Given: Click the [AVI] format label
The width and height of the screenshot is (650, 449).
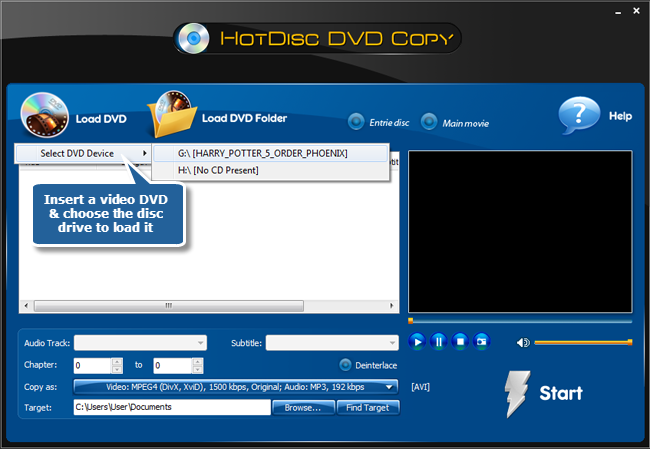Looking at the screenshot, I should click(x=420, y=387).
